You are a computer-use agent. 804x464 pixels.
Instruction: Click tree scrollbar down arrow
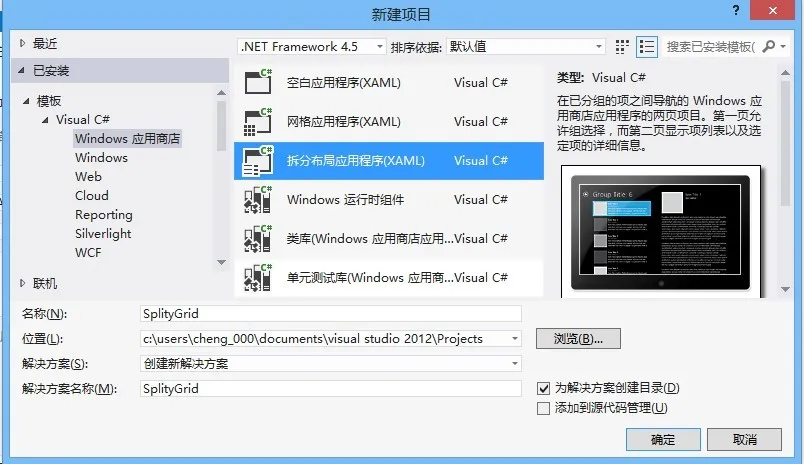222,262
